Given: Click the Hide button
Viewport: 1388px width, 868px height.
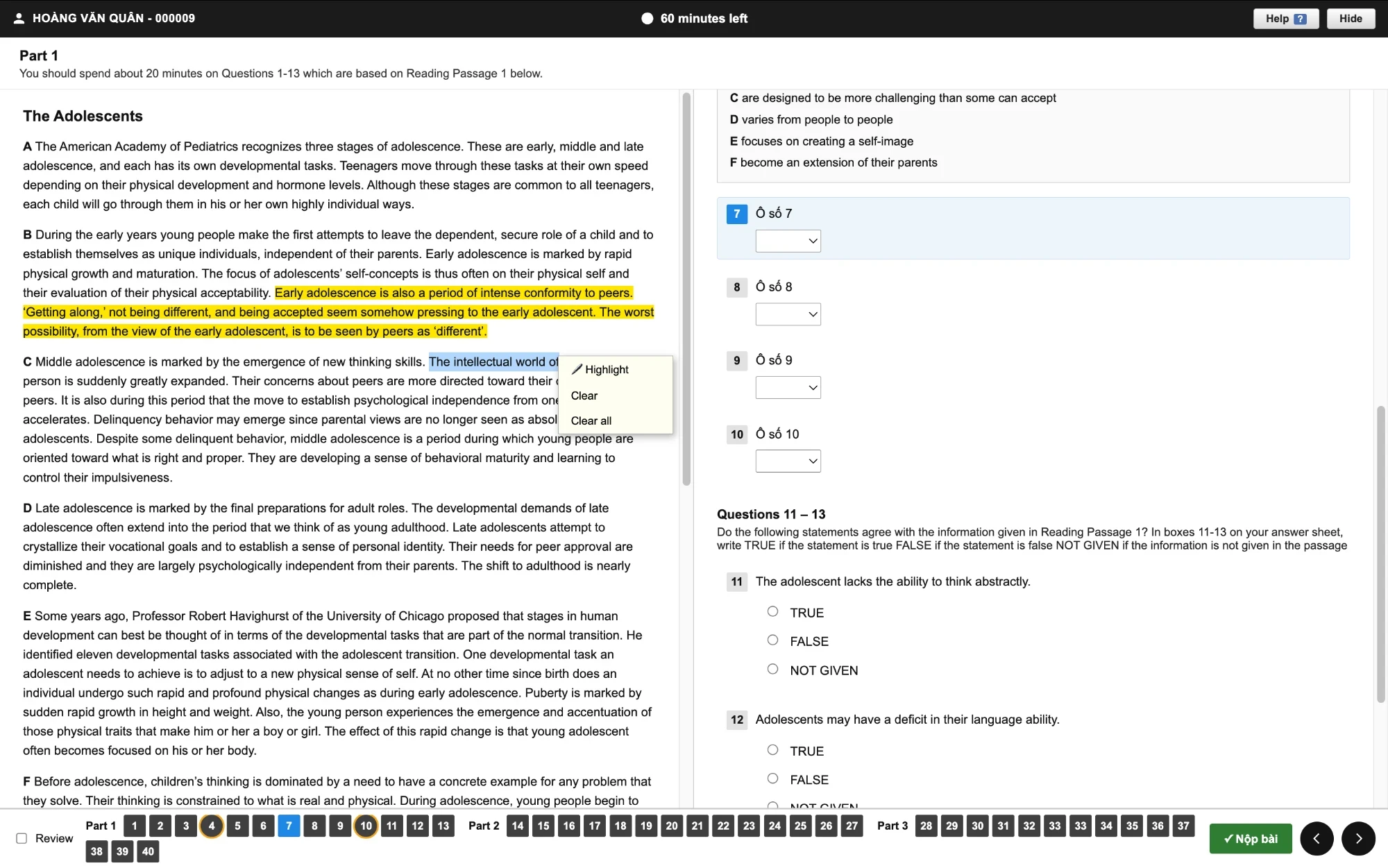Looking at the screenshot, I should tap(1351, 19).
